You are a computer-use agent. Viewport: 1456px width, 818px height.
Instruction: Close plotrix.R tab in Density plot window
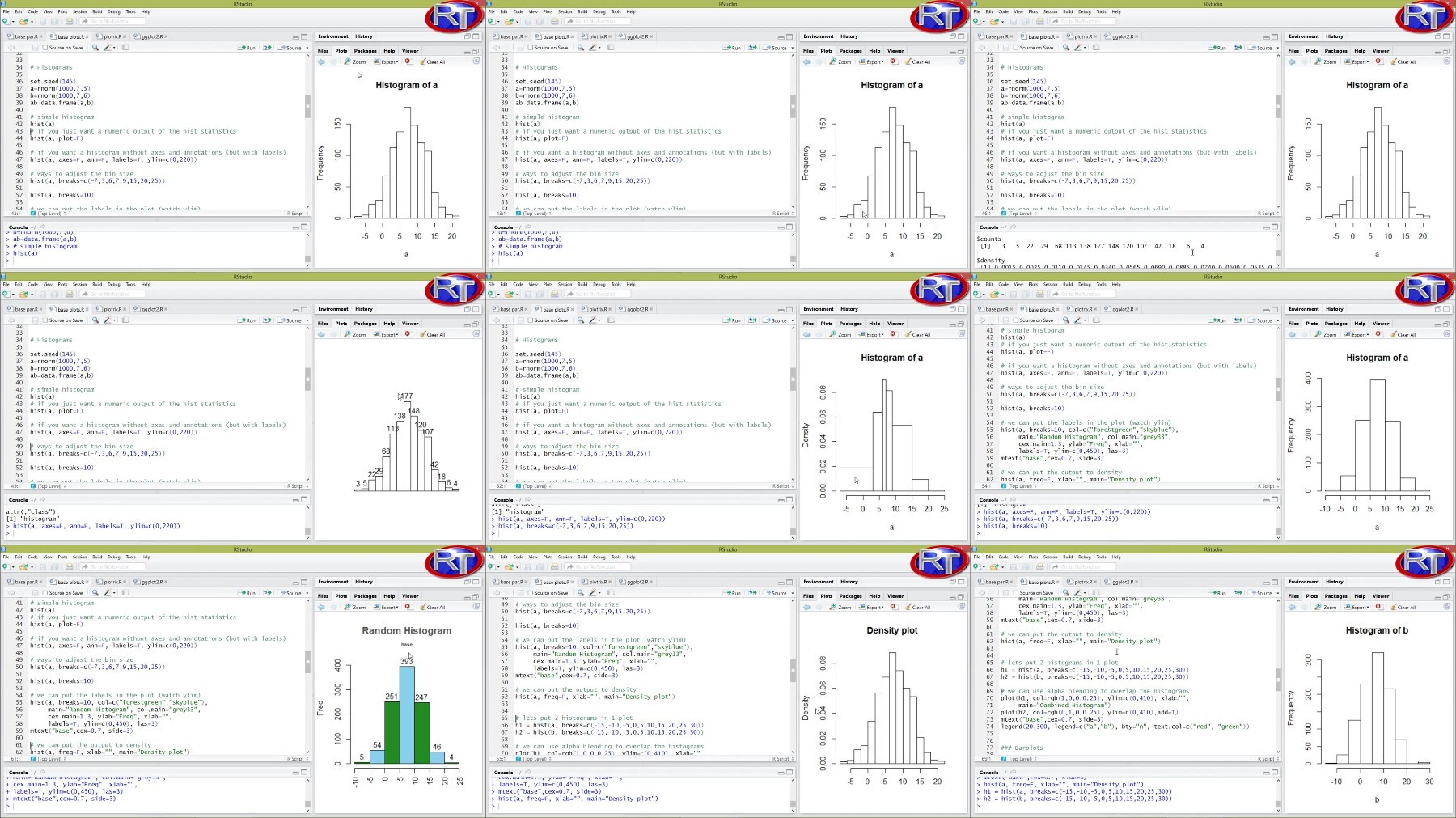[x=610, y=582]
